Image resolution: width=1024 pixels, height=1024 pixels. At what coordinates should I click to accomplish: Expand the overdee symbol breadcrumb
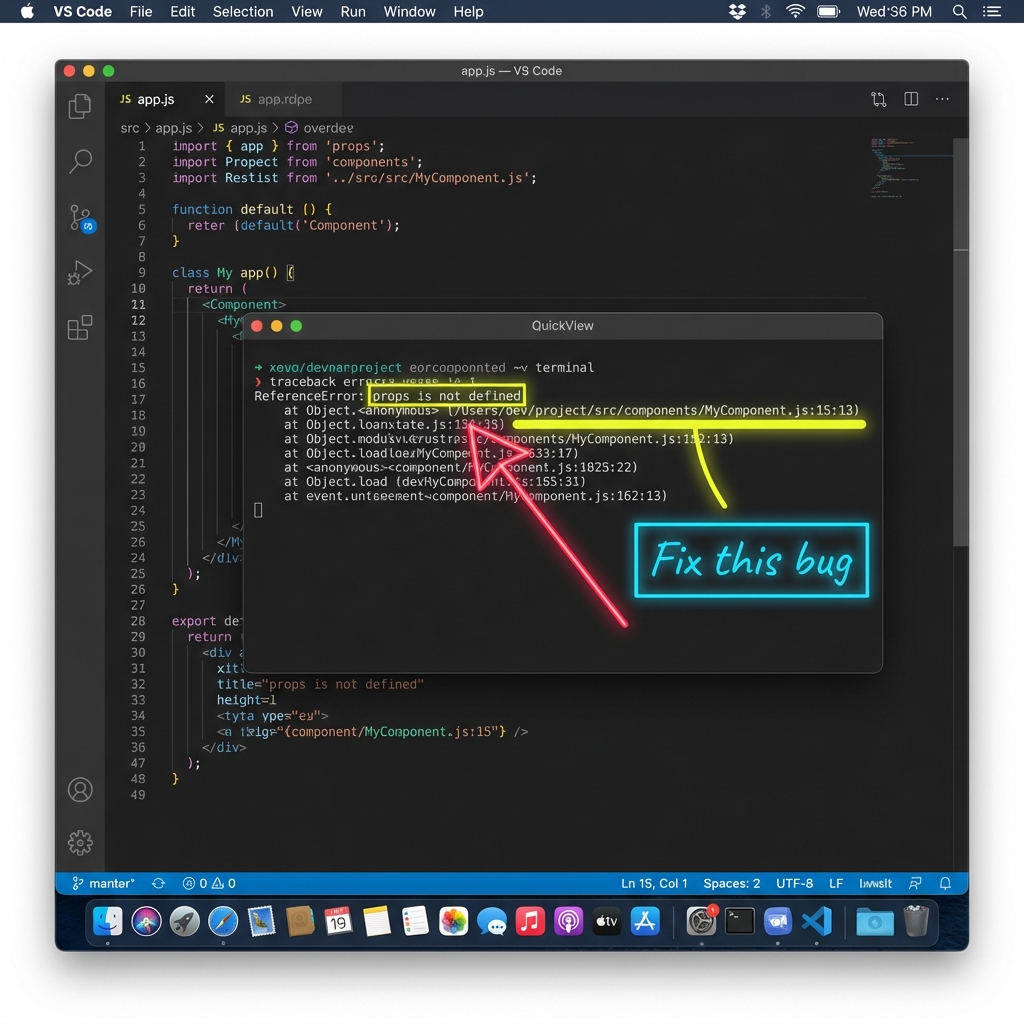click(x=327, y=128)
